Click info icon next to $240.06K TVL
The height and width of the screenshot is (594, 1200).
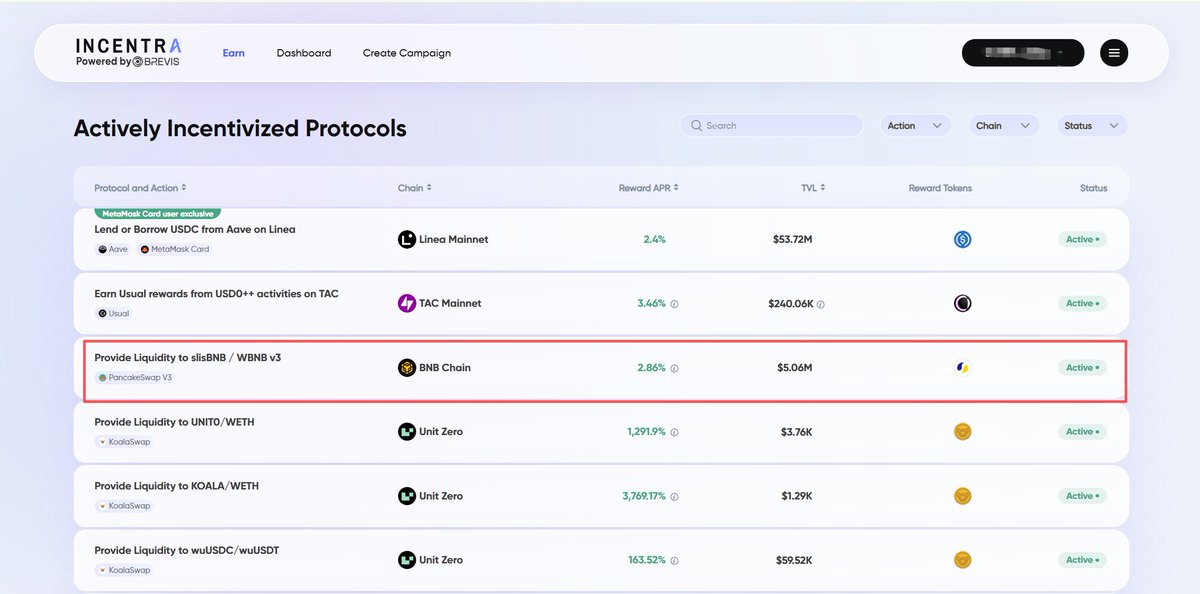tap(821, 305)
